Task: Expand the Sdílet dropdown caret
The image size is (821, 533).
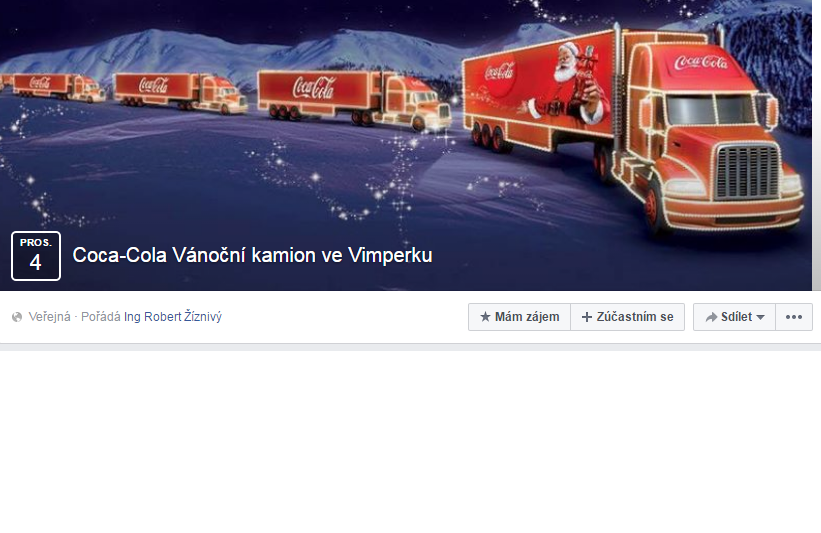Action: coord(761,317)
